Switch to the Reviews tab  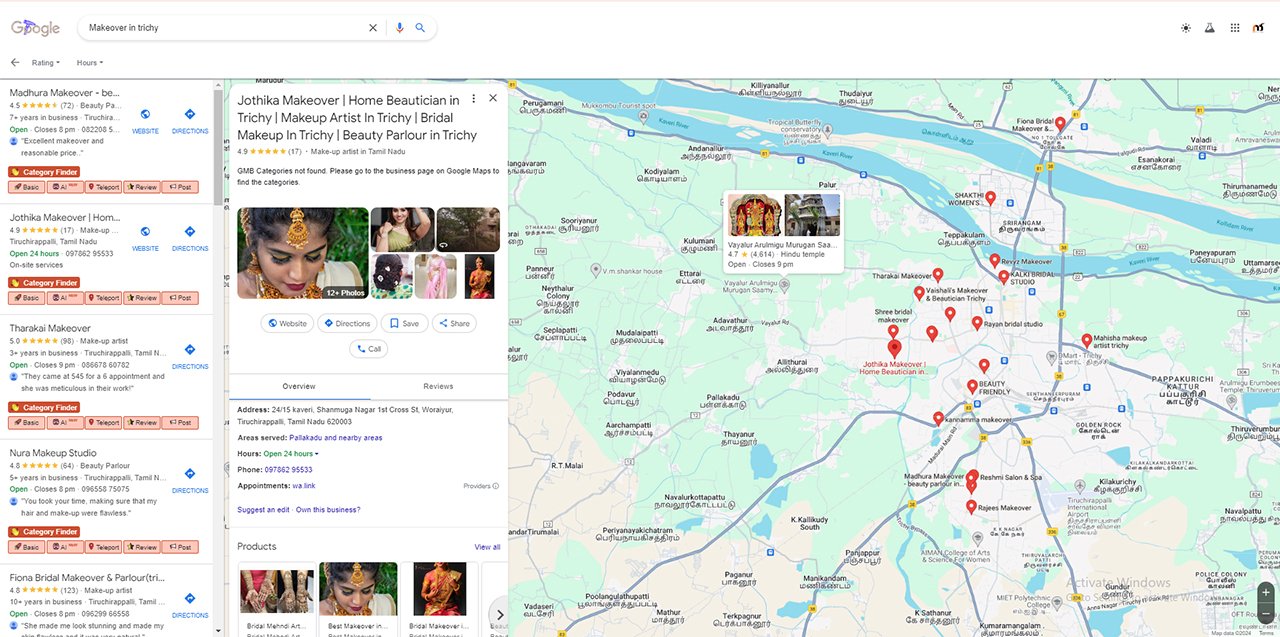438,386
